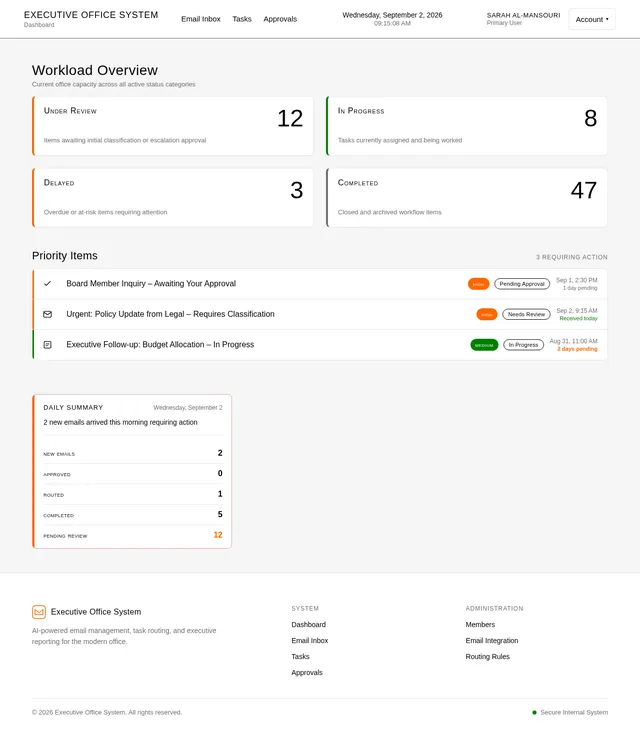Open Members administration link
640x732 pixels.
[480, 625]
